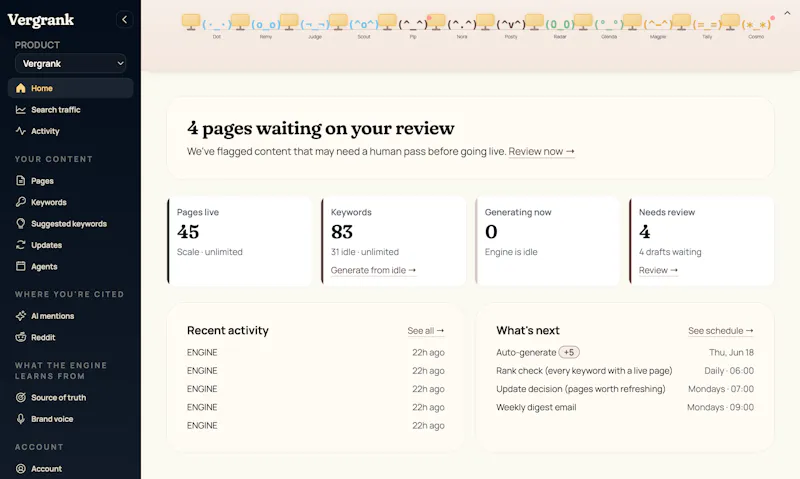Open the Keywords section

pos(70,202)
